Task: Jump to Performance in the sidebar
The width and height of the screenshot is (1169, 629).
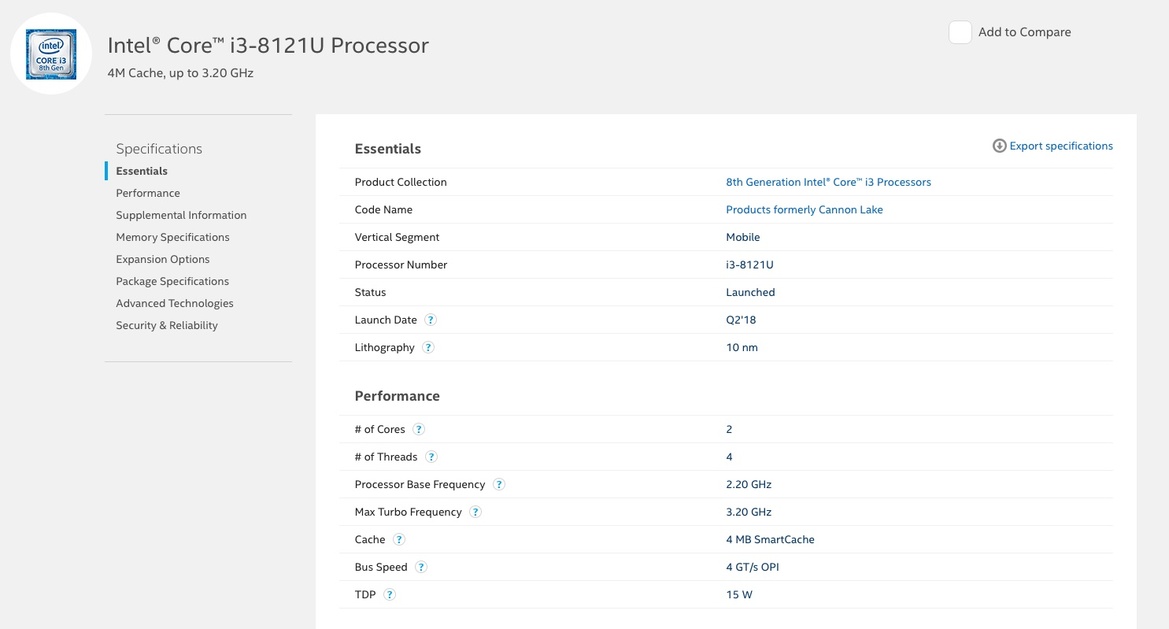Action: [x=148, y=193]
